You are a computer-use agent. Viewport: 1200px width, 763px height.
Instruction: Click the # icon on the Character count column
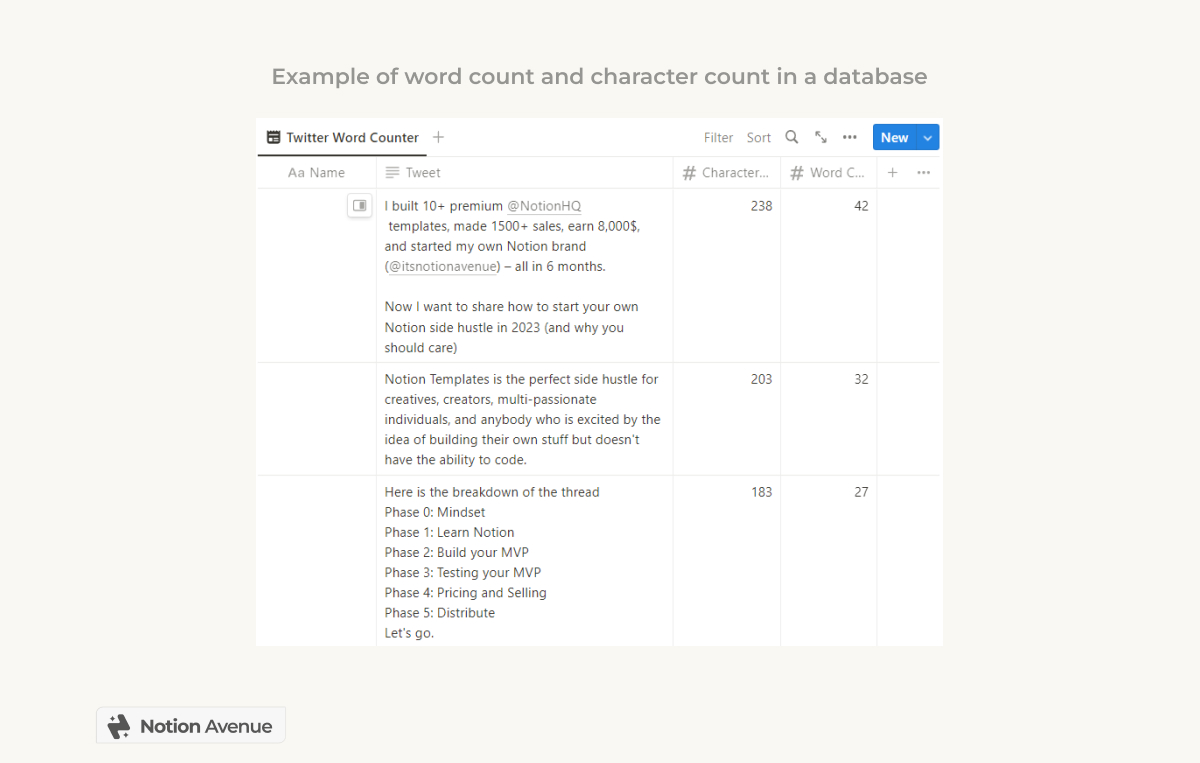coord(688,172)
